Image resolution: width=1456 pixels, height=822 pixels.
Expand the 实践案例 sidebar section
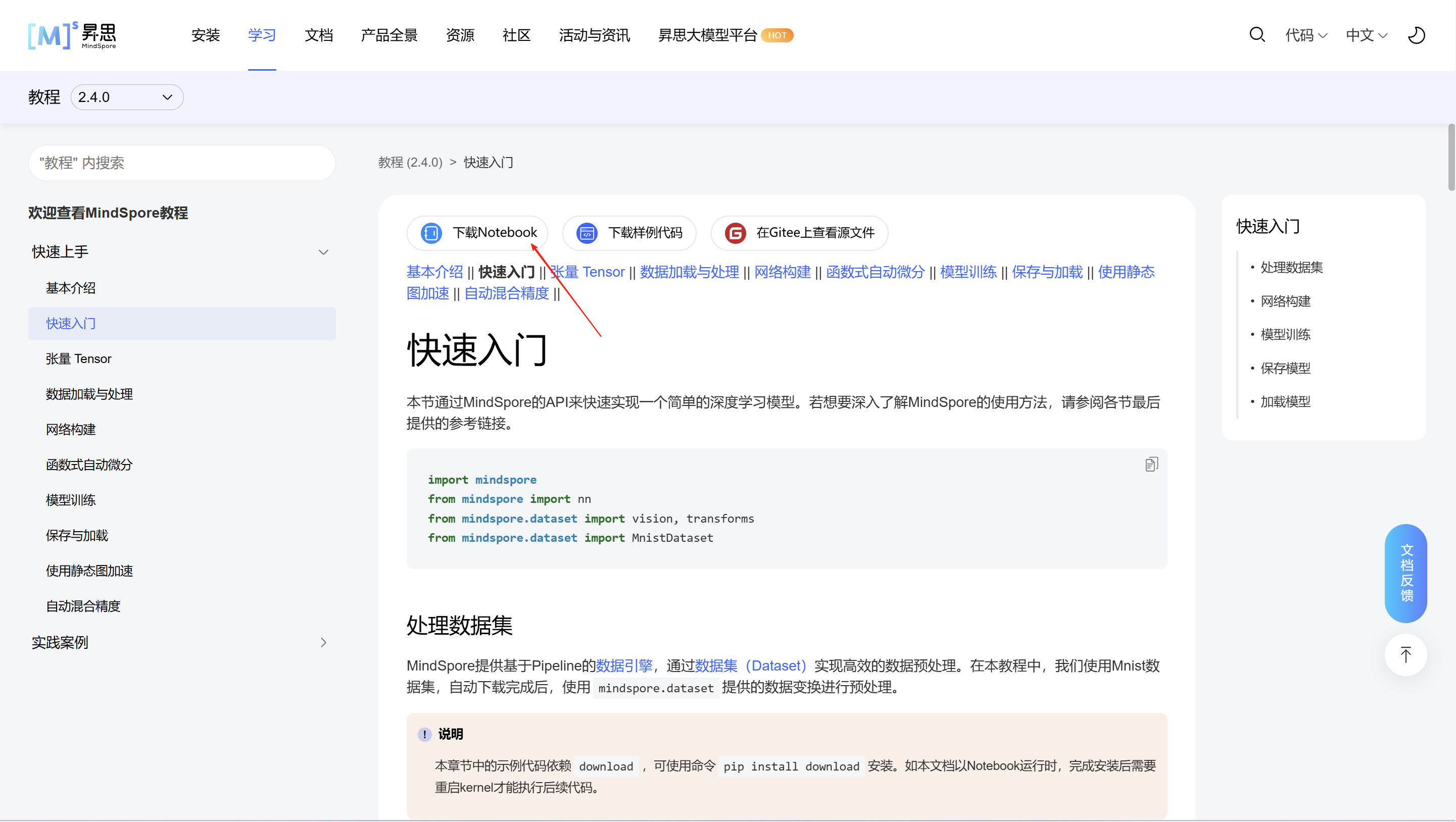click(323, 642)
